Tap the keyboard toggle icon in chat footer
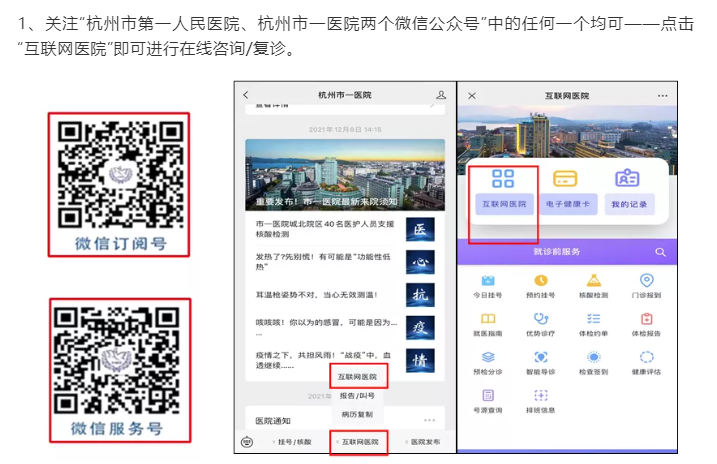The height and width of the screenshot is (464, 717). [x=247, y=441]
